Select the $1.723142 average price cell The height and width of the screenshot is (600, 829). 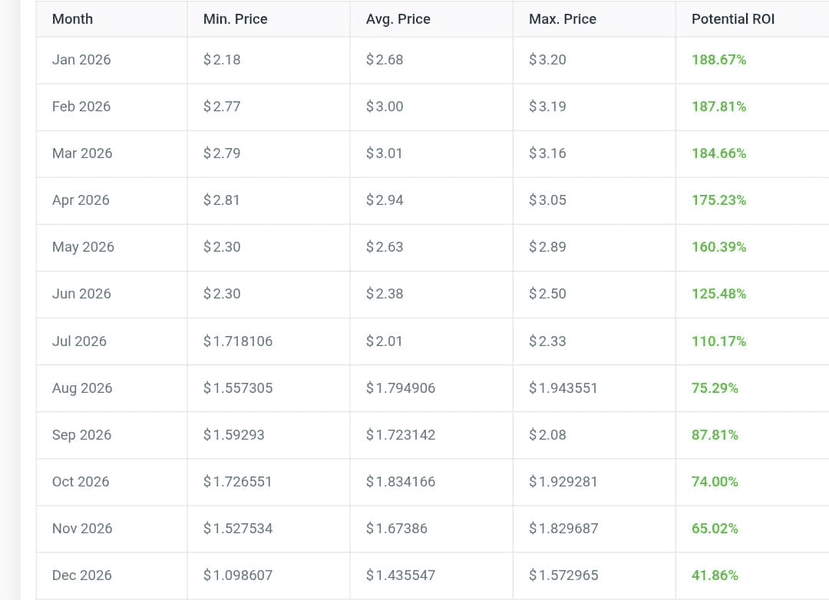click(400, 435)
